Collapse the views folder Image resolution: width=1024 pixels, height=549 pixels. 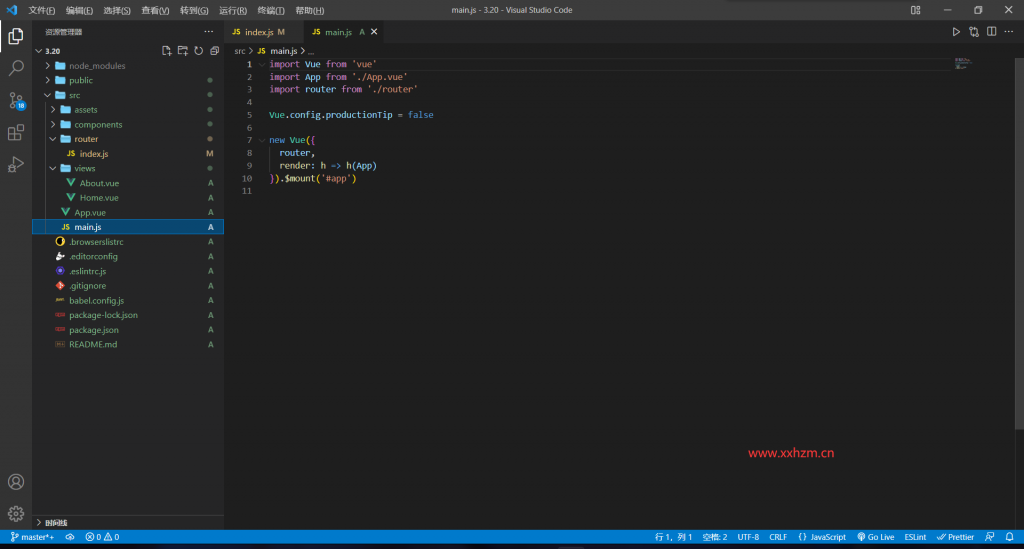(x=85, y=168)
